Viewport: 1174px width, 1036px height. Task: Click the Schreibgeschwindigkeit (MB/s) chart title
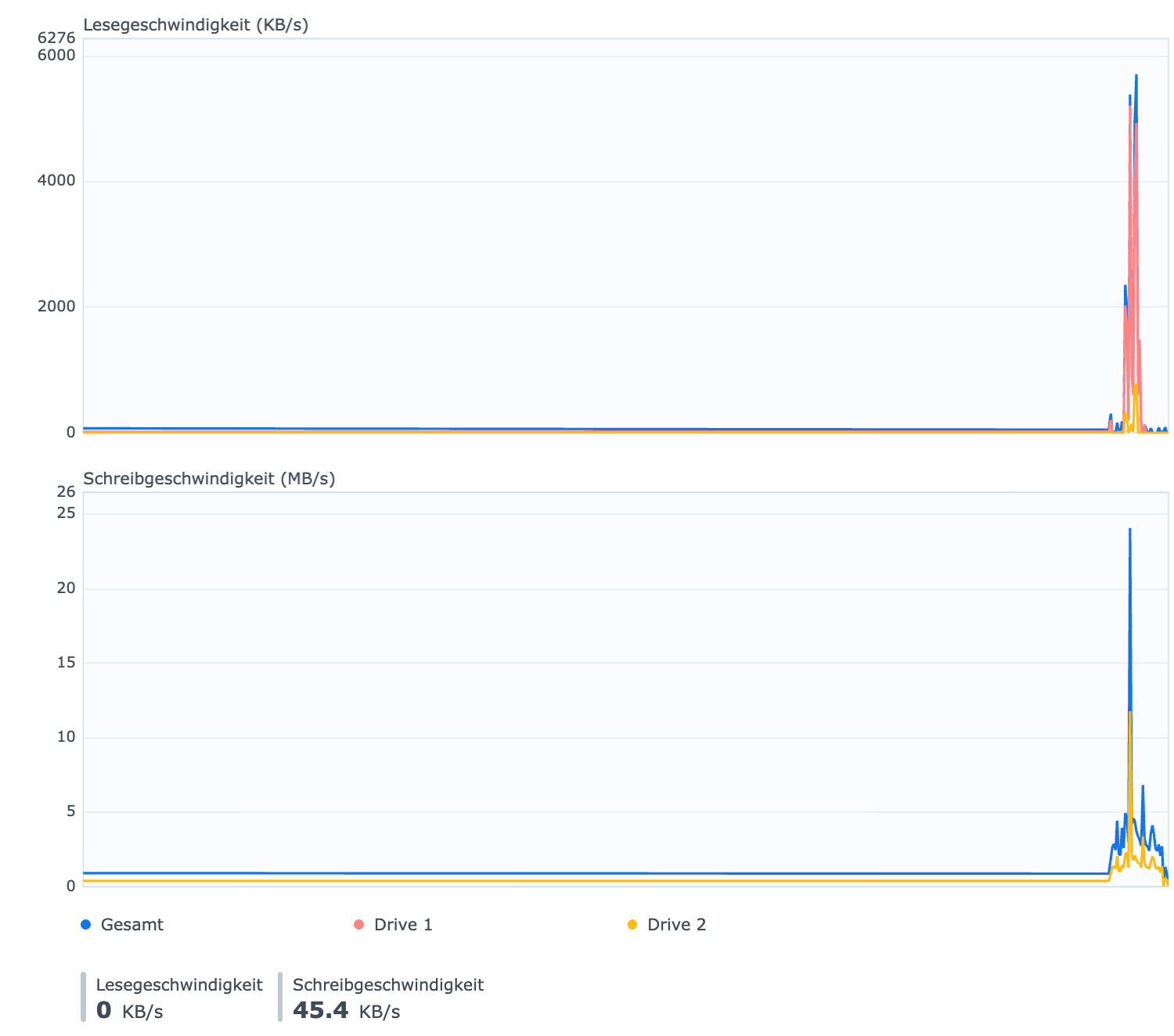click(209, 478)
